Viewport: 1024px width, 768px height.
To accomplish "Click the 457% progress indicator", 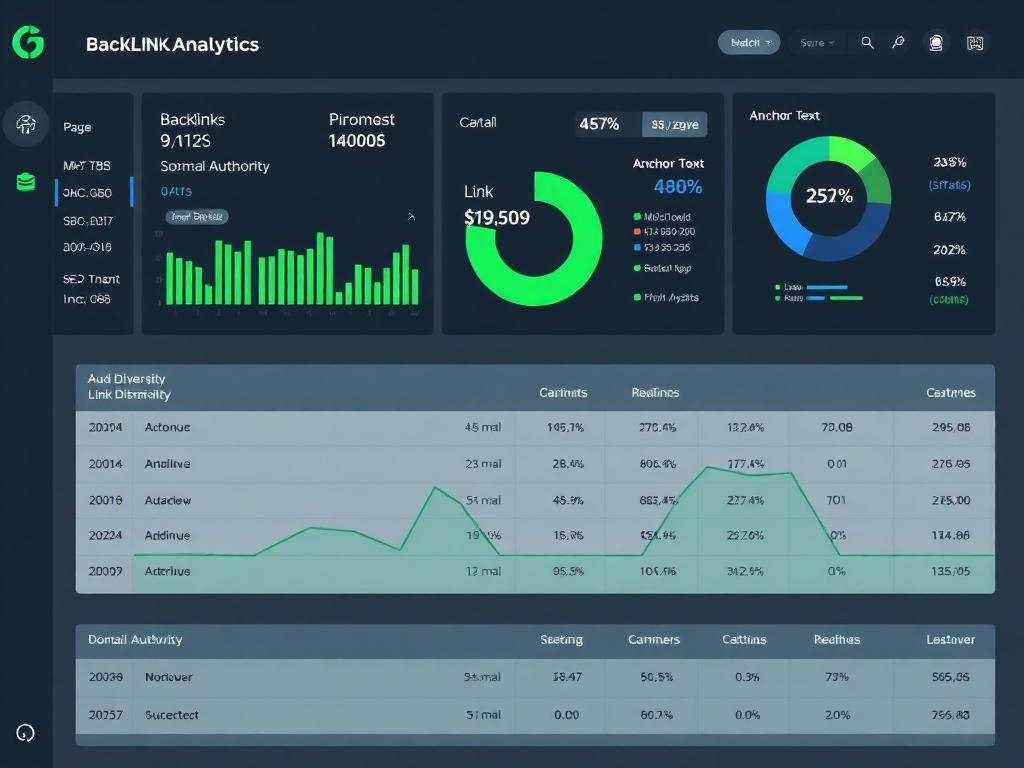I will click(600, 124).
